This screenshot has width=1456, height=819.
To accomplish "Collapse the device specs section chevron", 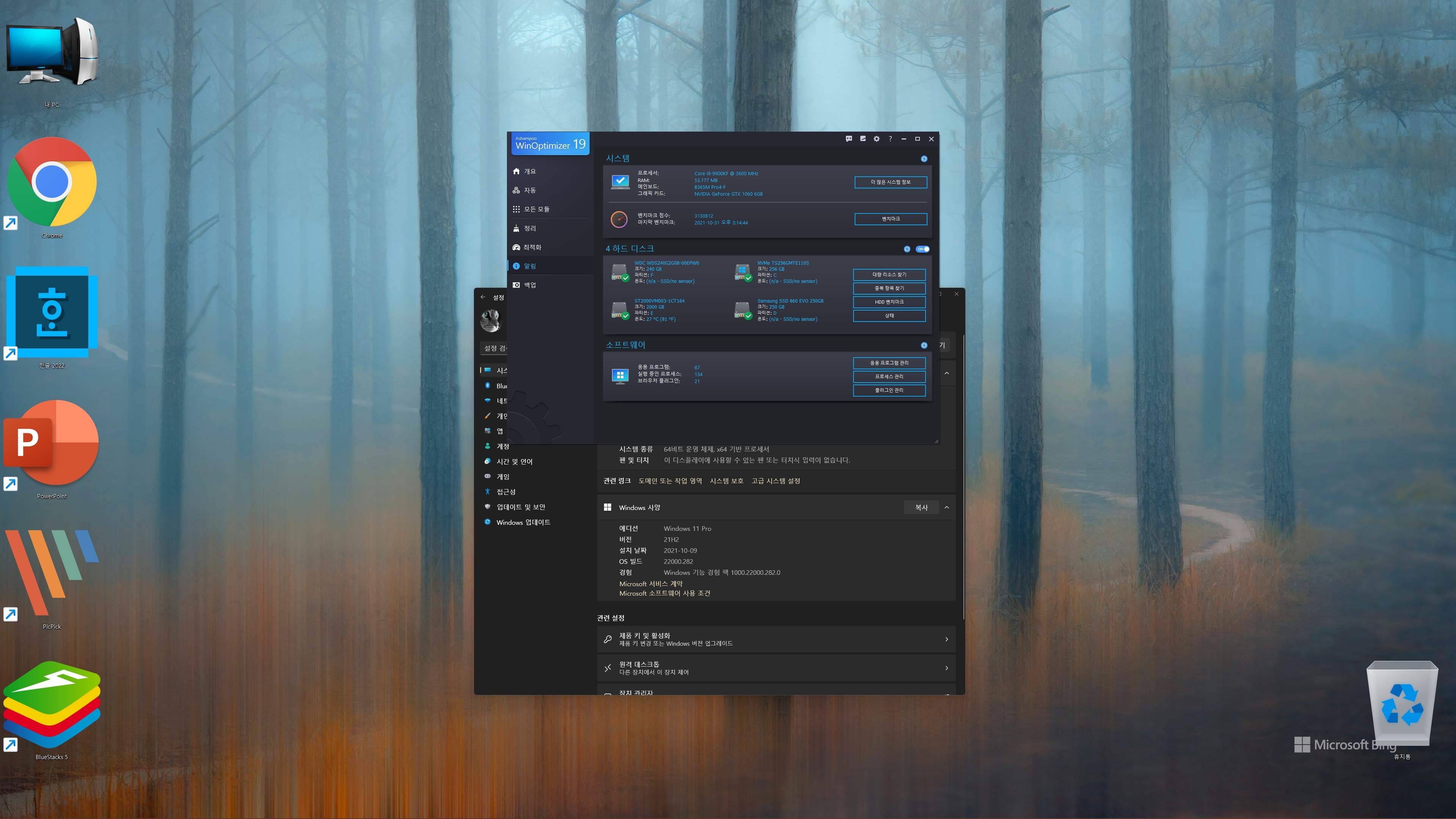I will 947,373.
